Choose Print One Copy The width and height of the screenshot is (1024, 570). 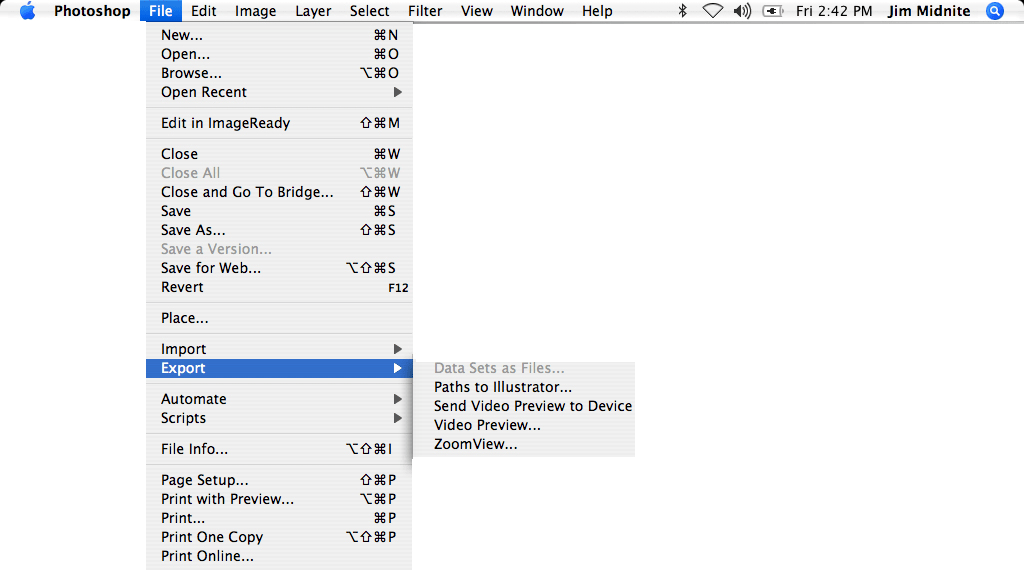tap(279, 537)
